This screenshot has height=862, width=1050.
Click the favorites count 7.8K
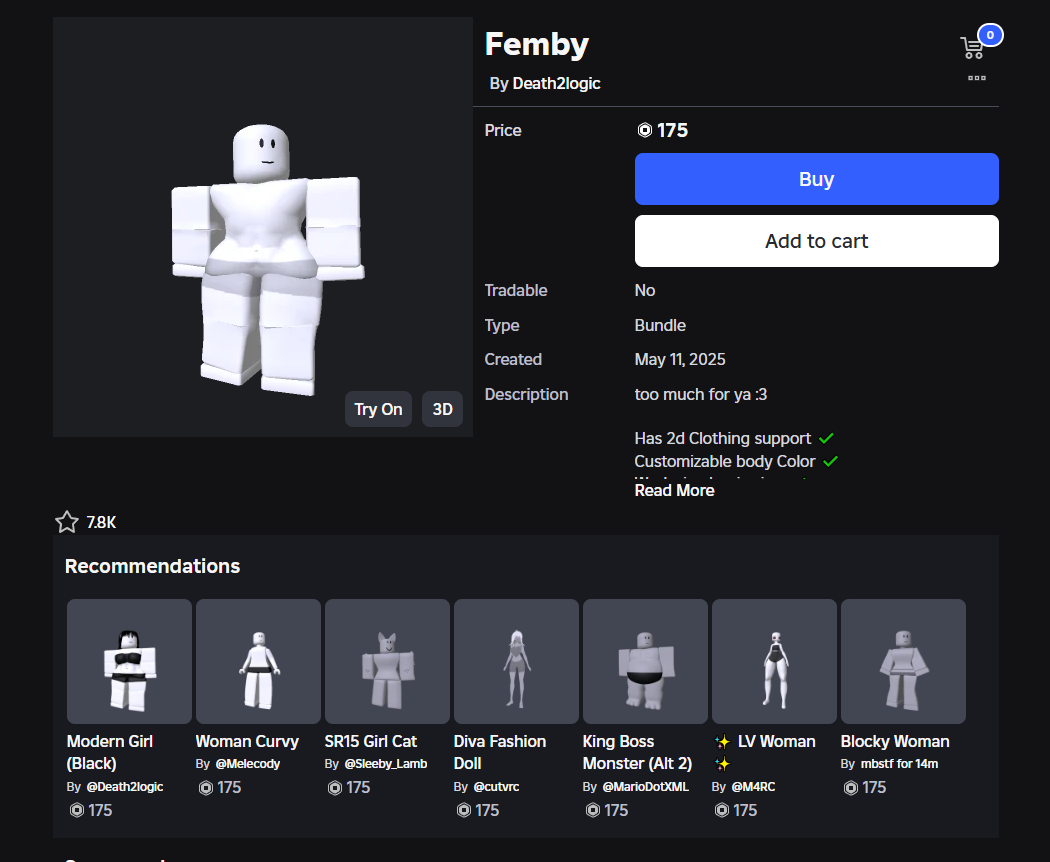101,522
